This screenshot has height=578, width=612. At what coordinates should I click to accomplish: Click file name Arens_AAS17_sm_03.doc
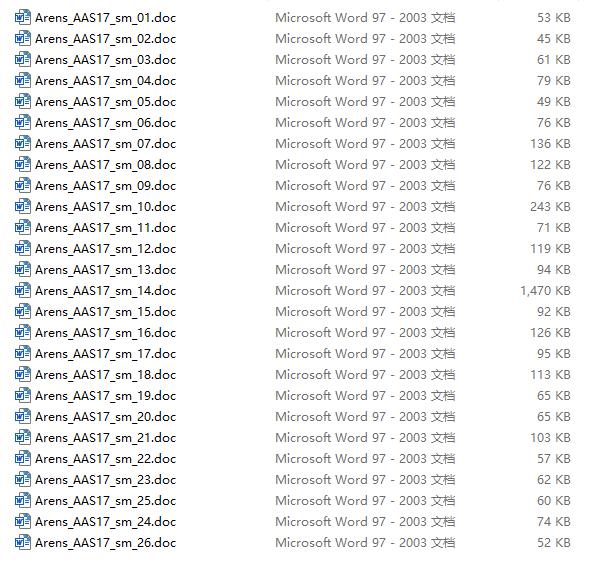pyautogui.click(x=105, y=60)
